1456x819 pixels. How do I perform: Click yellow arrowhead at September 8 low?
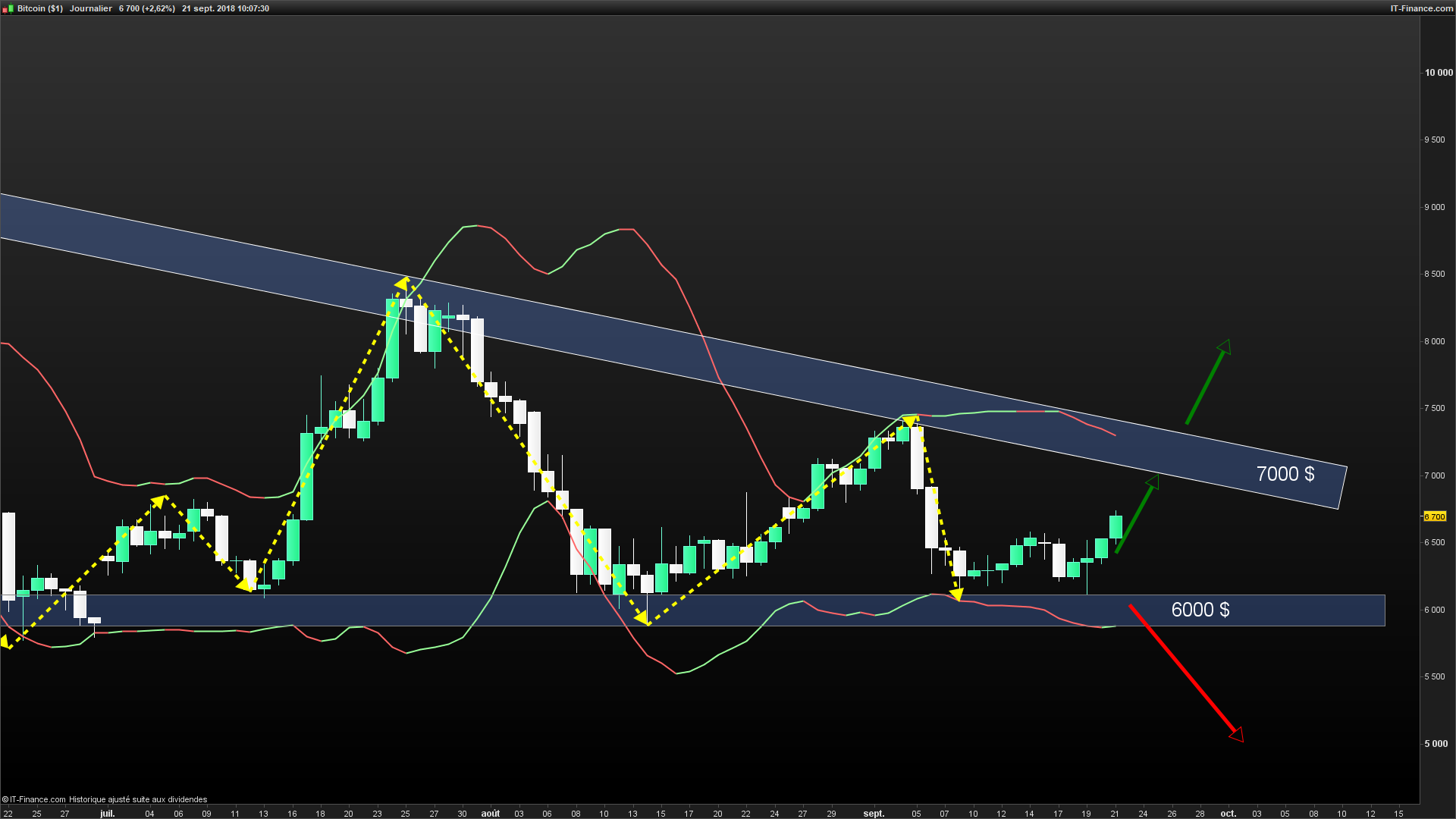(956, 594)
